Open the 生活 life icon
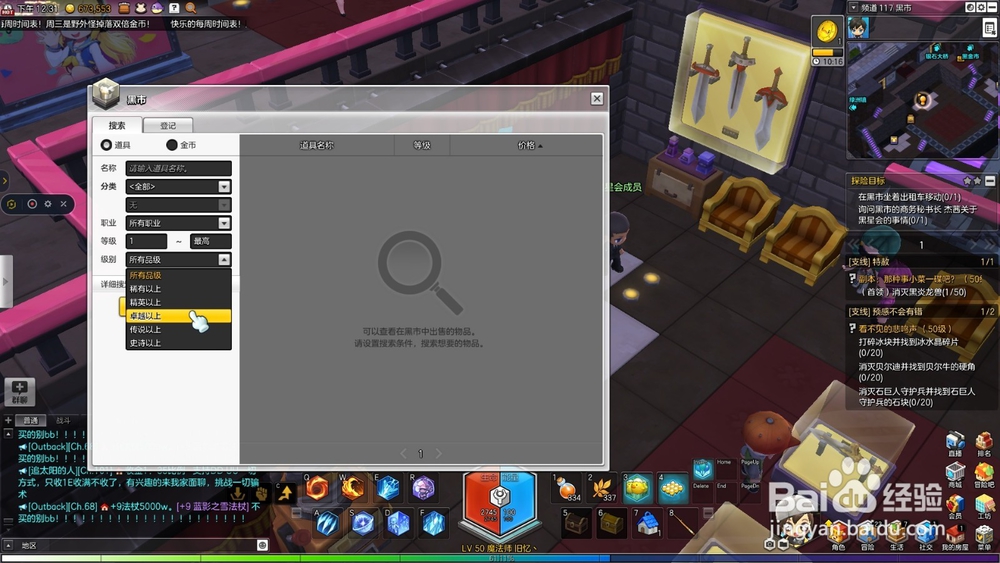1000x563 pixels. (x=897, y=537)
